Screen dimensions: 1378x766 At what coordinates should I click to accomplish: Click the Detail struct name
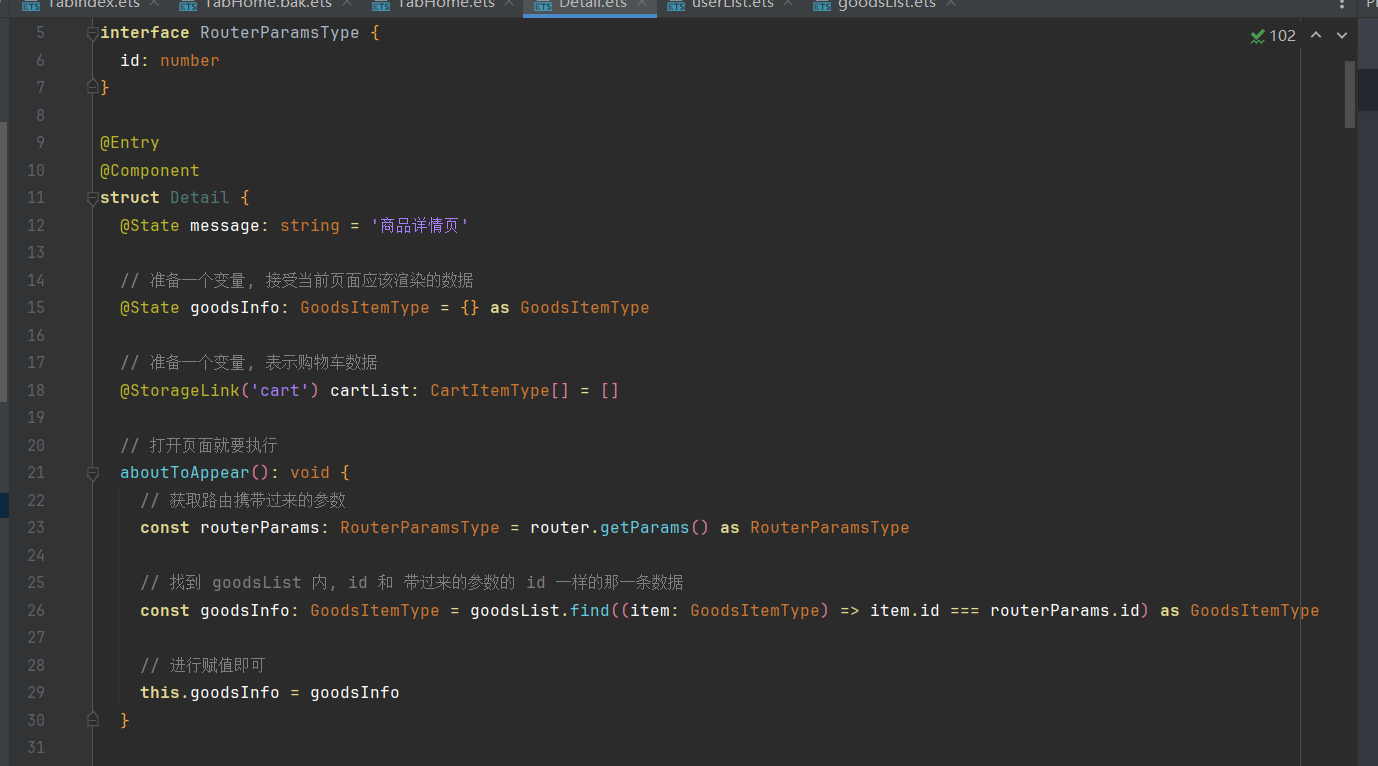coord(200,198)
